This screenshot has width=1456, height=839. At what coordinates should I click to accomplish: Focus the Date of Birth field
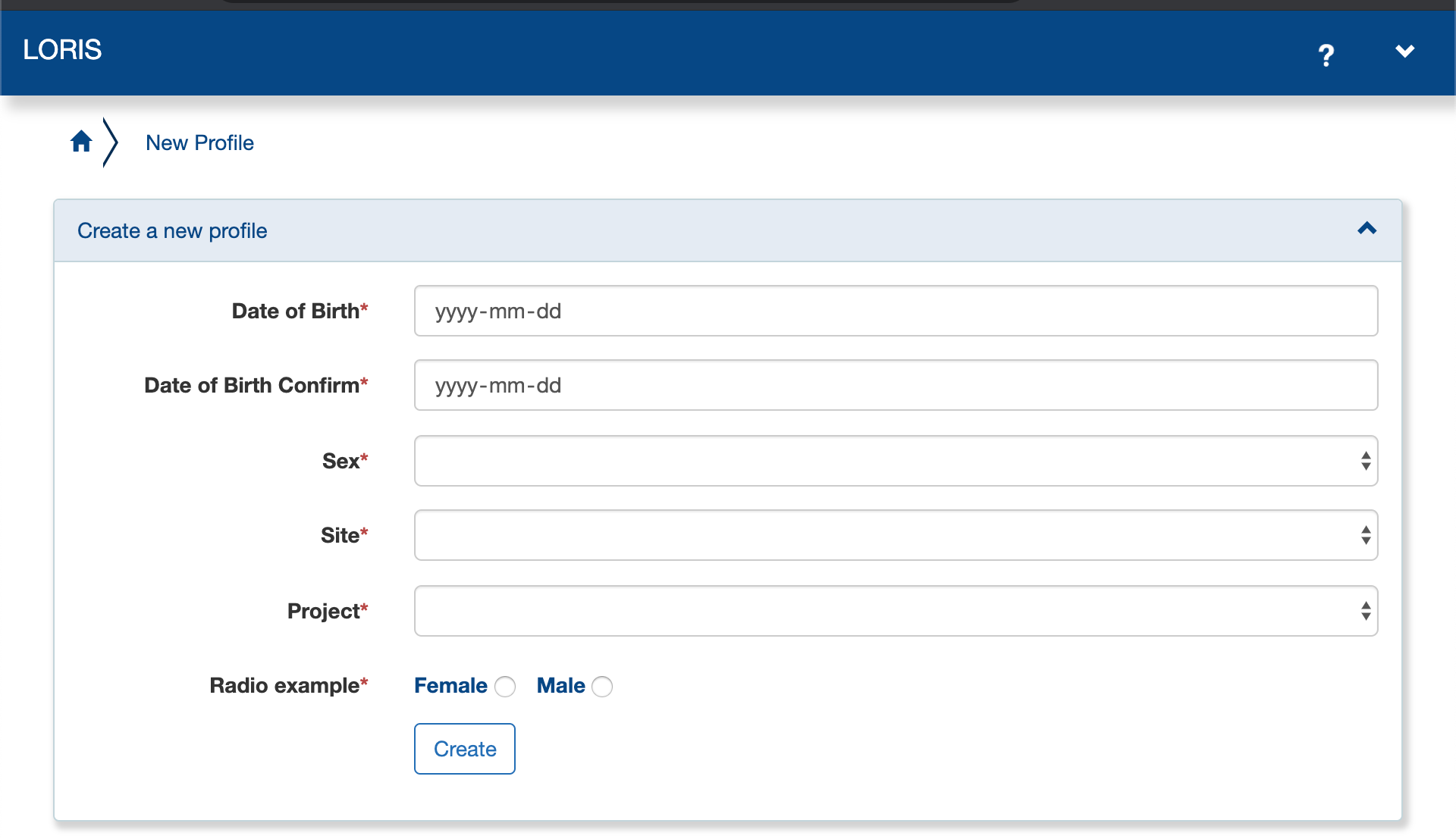tap(896, 311)
